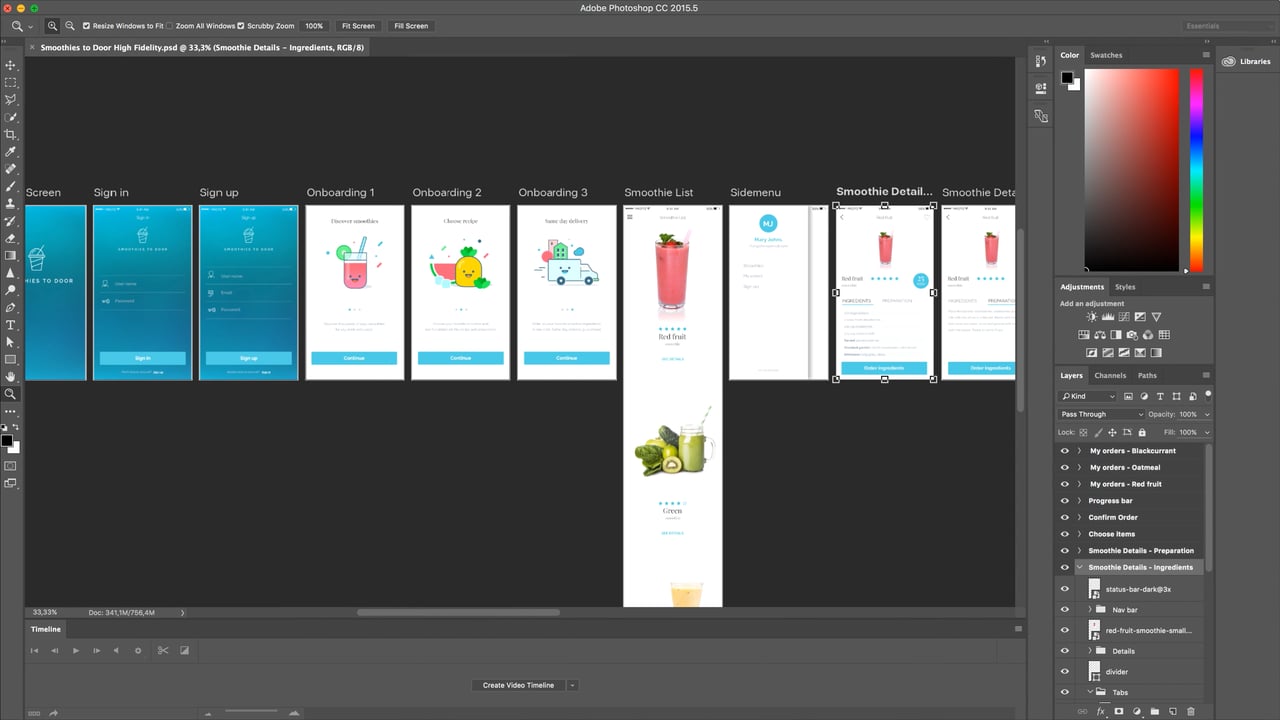
Task: Enable Zoom All Windows checkbox
Action: point(170,26)
